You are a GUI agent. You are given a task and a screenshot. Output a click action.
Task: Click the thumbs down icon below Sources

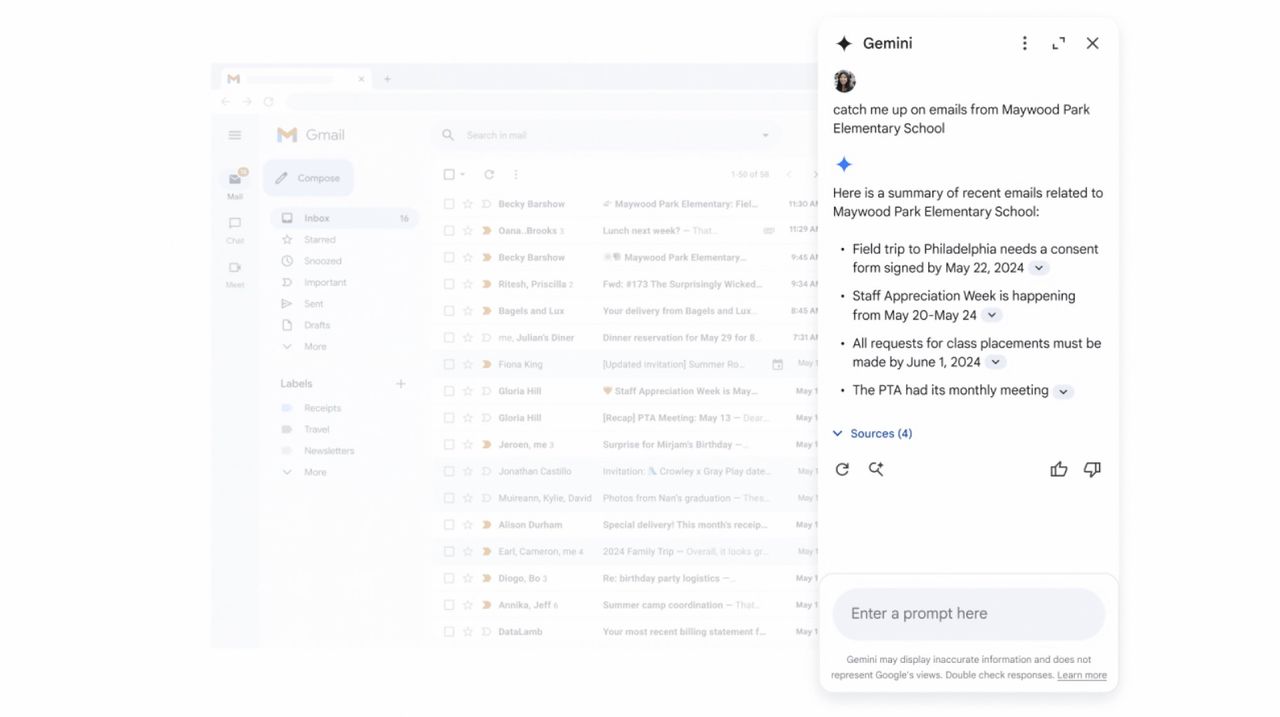[1092, 468]
